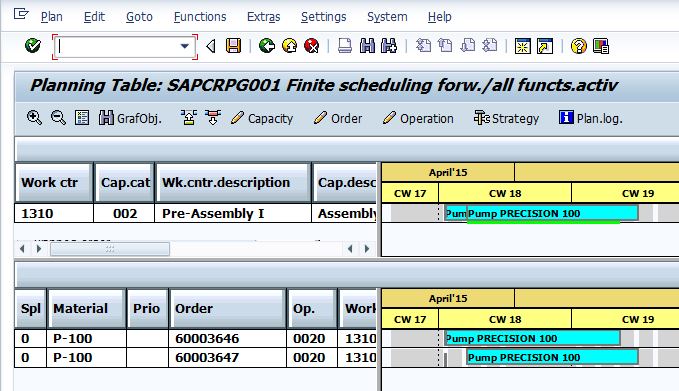Select the Order column header
This screenshot has width=679, height=391.
228,308
